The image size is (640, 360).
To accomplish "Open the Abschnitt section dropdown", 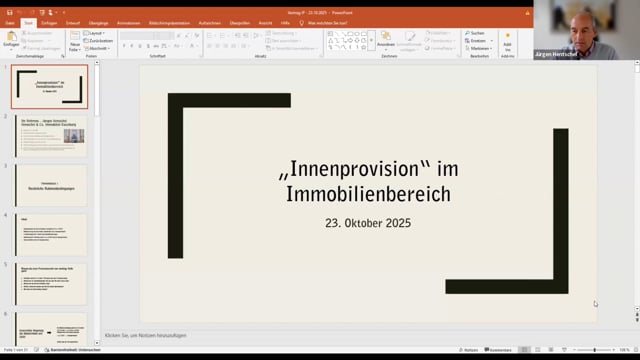I will click(97, 49).
